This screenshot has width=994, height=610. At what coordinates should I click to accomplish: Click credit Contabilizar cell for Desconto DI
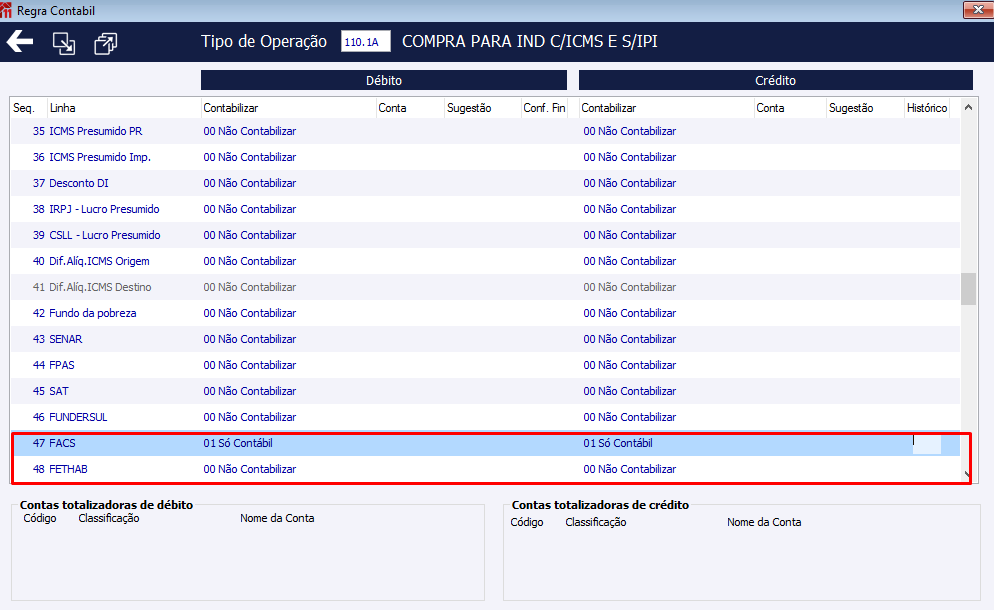pos(629,183)
